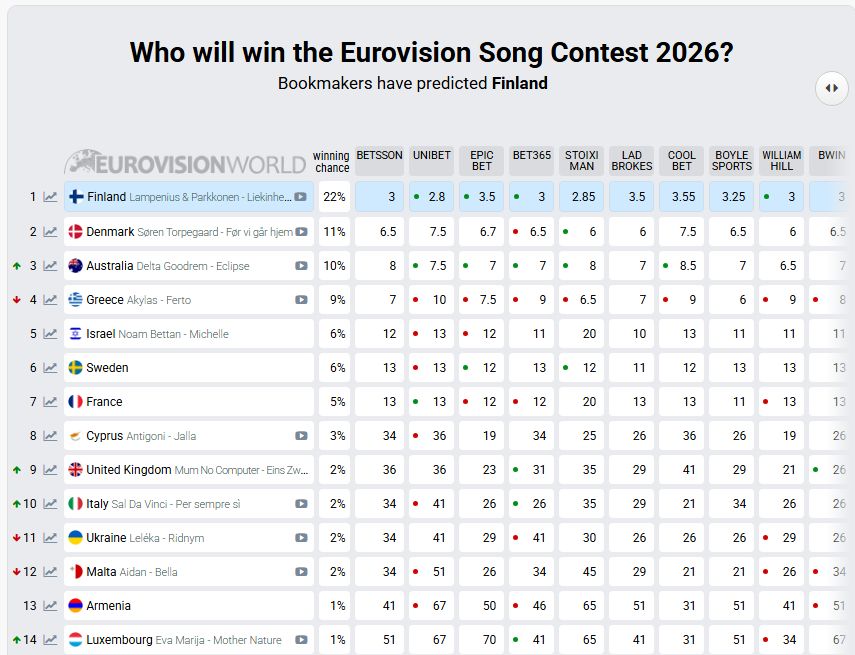Play Malta's Bella video
The height and width of the screenshot is (655, 855).
[x=301, y=572]
